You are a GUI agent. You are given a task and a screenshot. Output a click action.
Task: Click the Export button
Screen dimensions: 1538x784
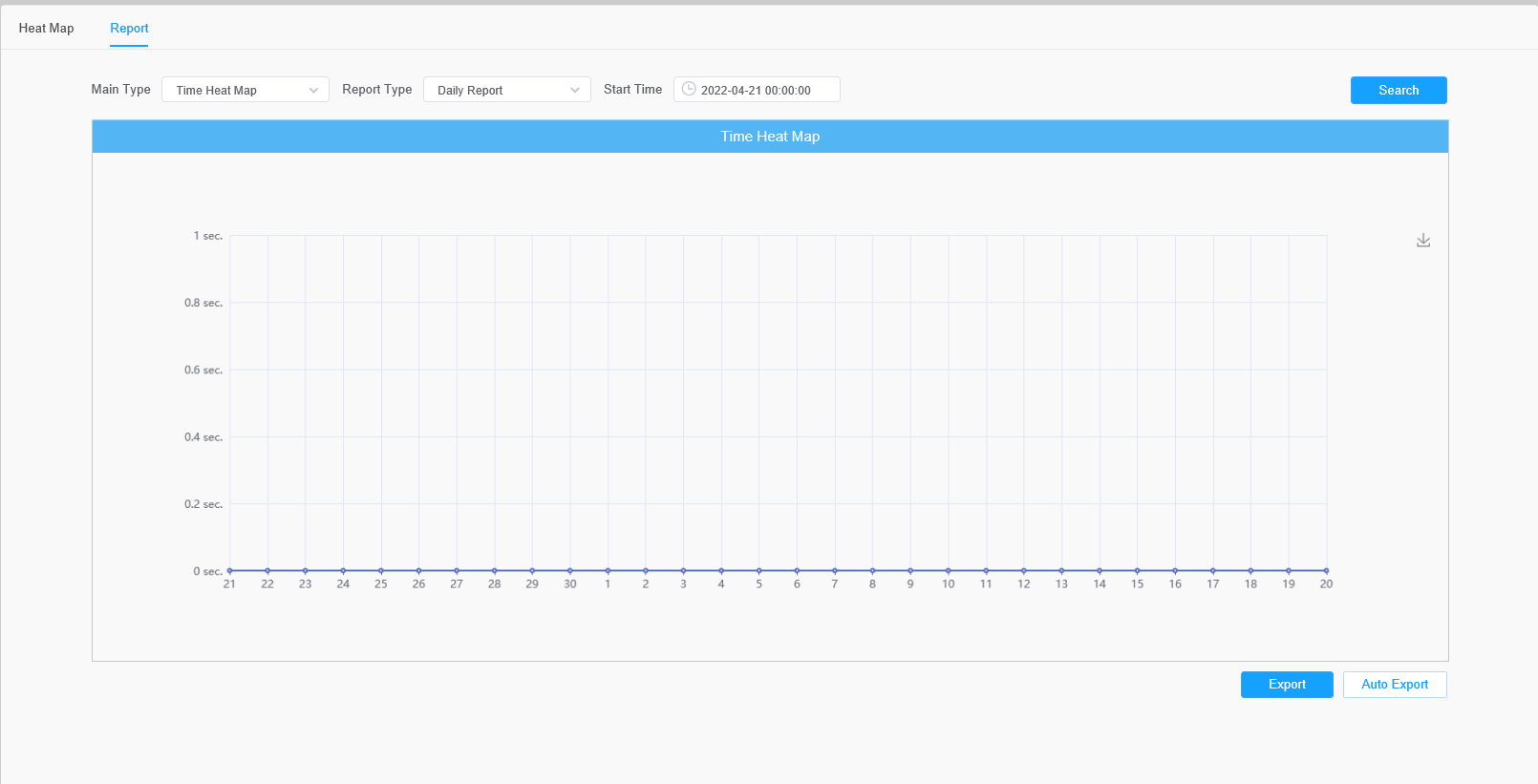point(1287,685)
